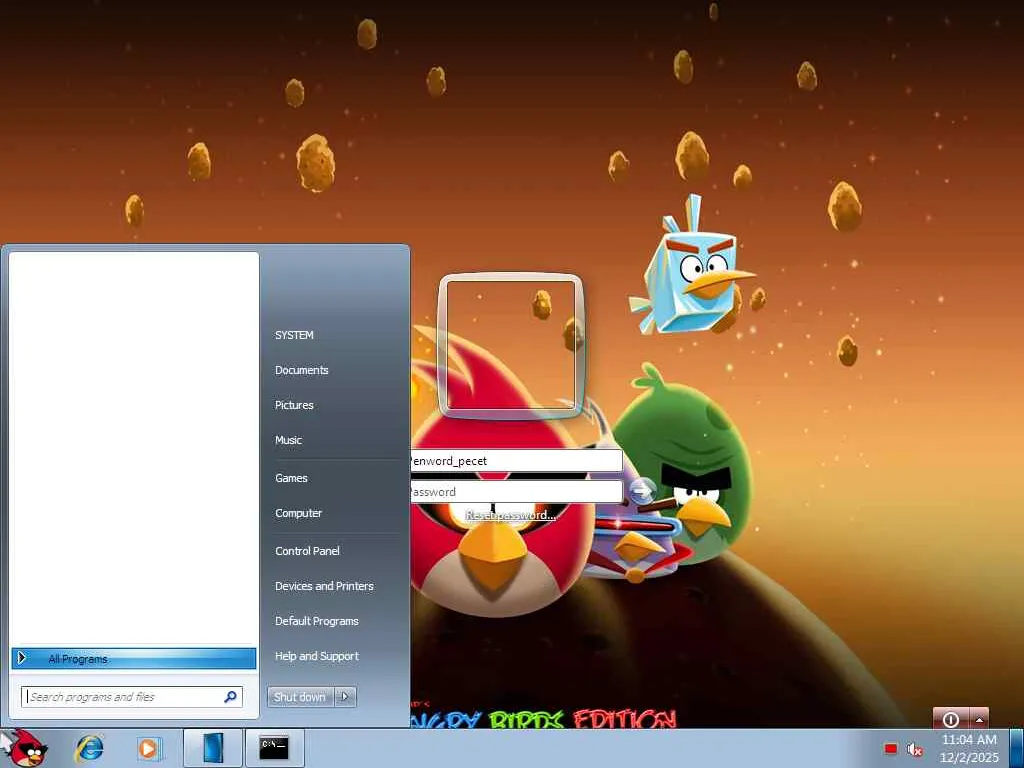The height and width of the screenshot is (768, 1024).
Task: Expand the login screen power options arrow
Action: tap(979, 718)
